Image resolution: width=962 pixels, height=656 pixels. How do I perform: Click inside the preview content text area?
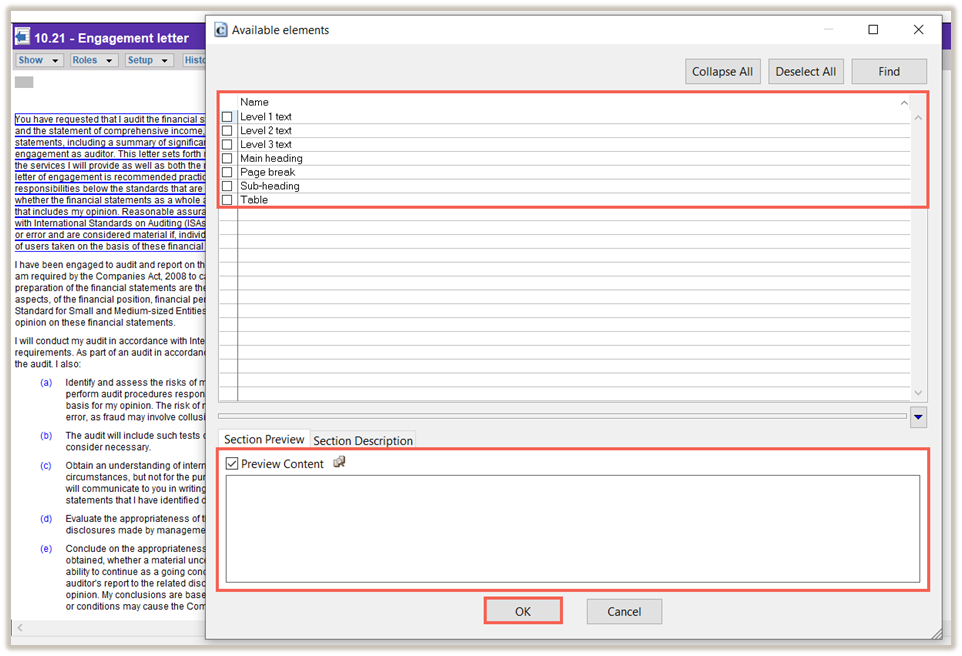572,528
